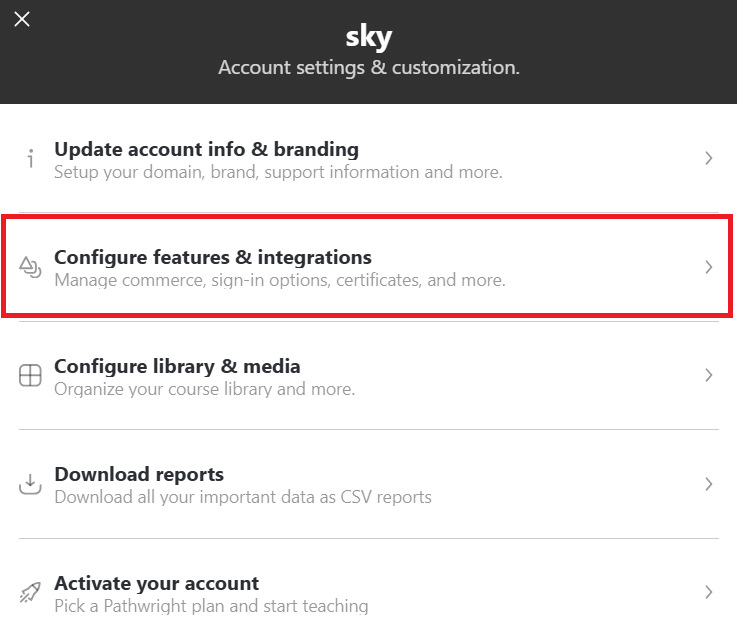
Task: Click the arrow beside Activate your account
Action: pyautogui.click(x=708, y=592)
